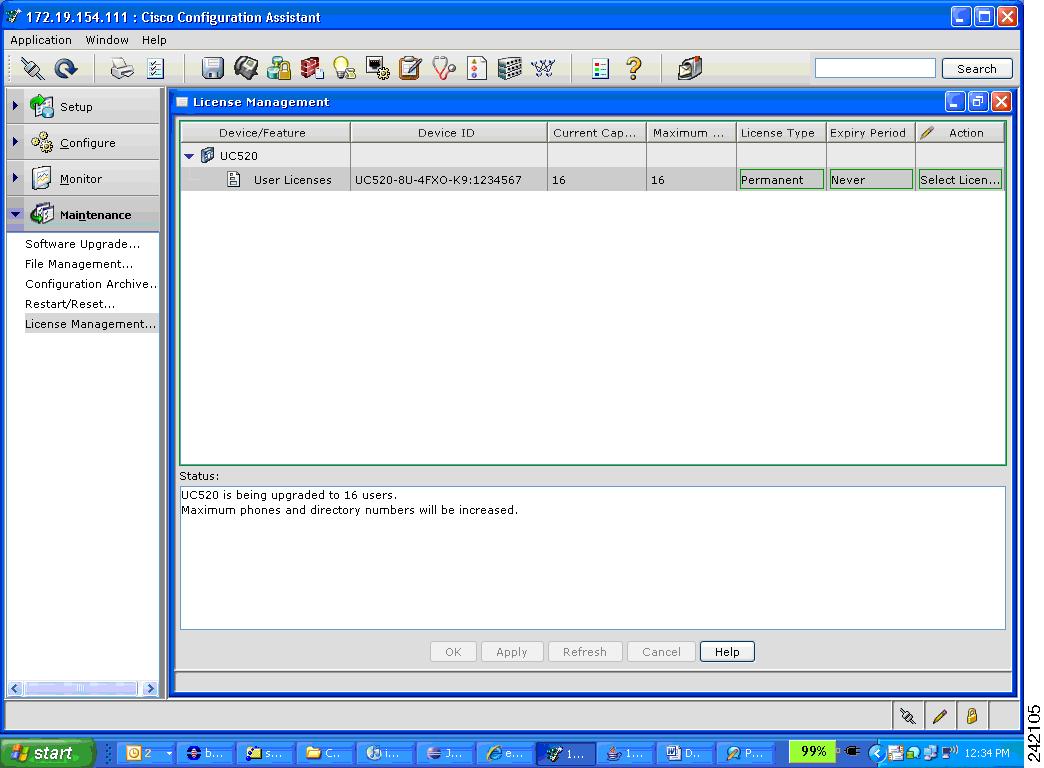Screen dimensions: 1044x768
Task: Click the Search input field
Action: click(874, 68)
